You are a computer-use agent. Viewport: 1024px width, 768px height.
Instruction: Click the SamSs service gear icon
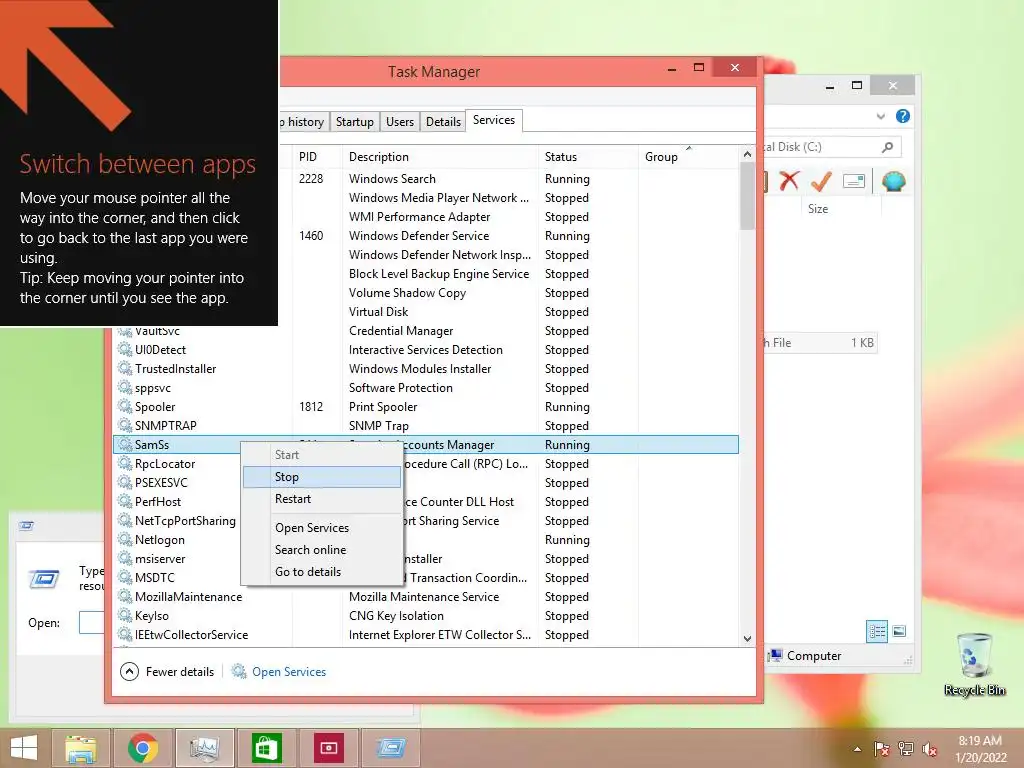pos(125,444)
